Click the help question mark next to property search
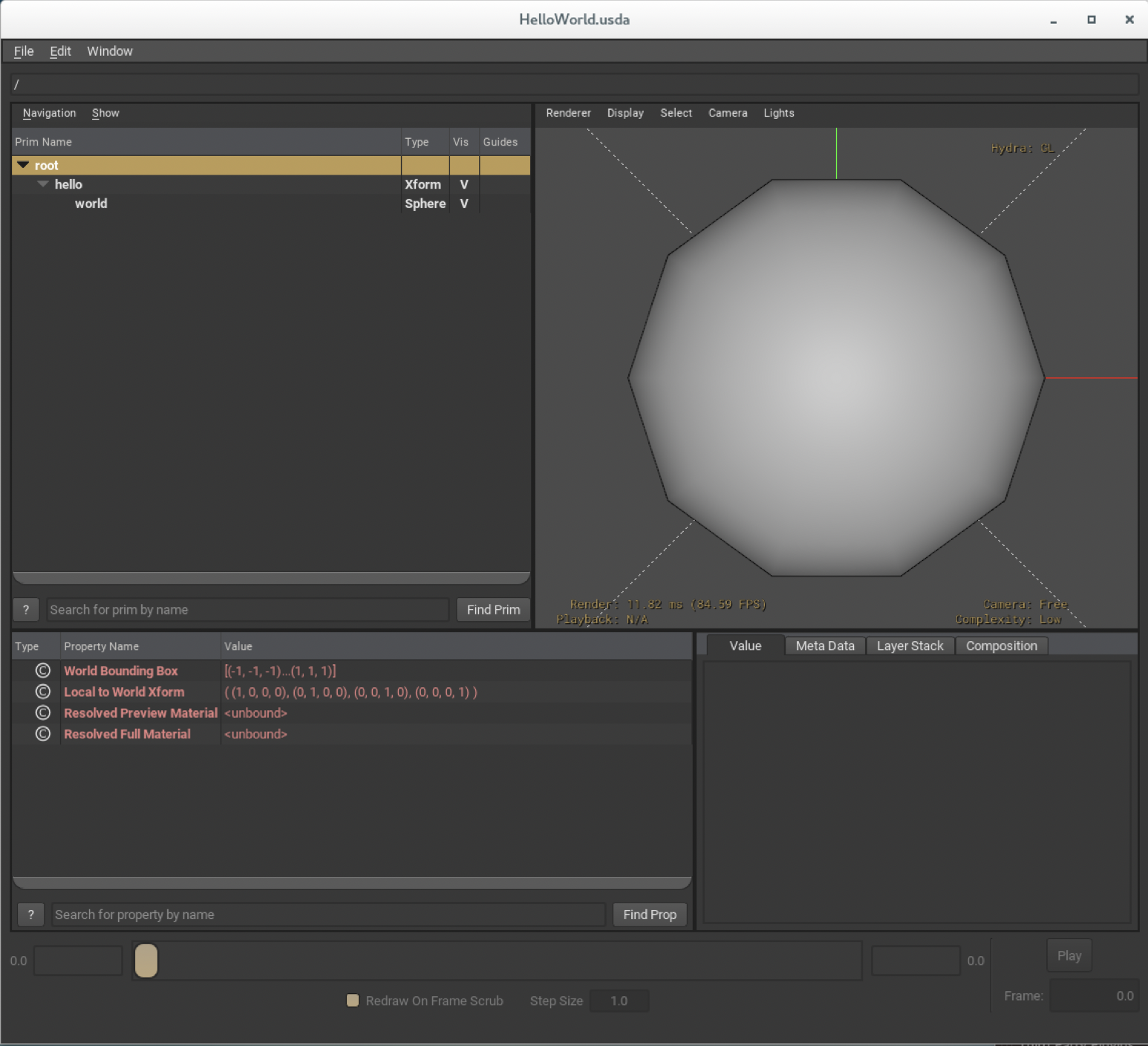1148x1046 pixels. tap(30, 915)
